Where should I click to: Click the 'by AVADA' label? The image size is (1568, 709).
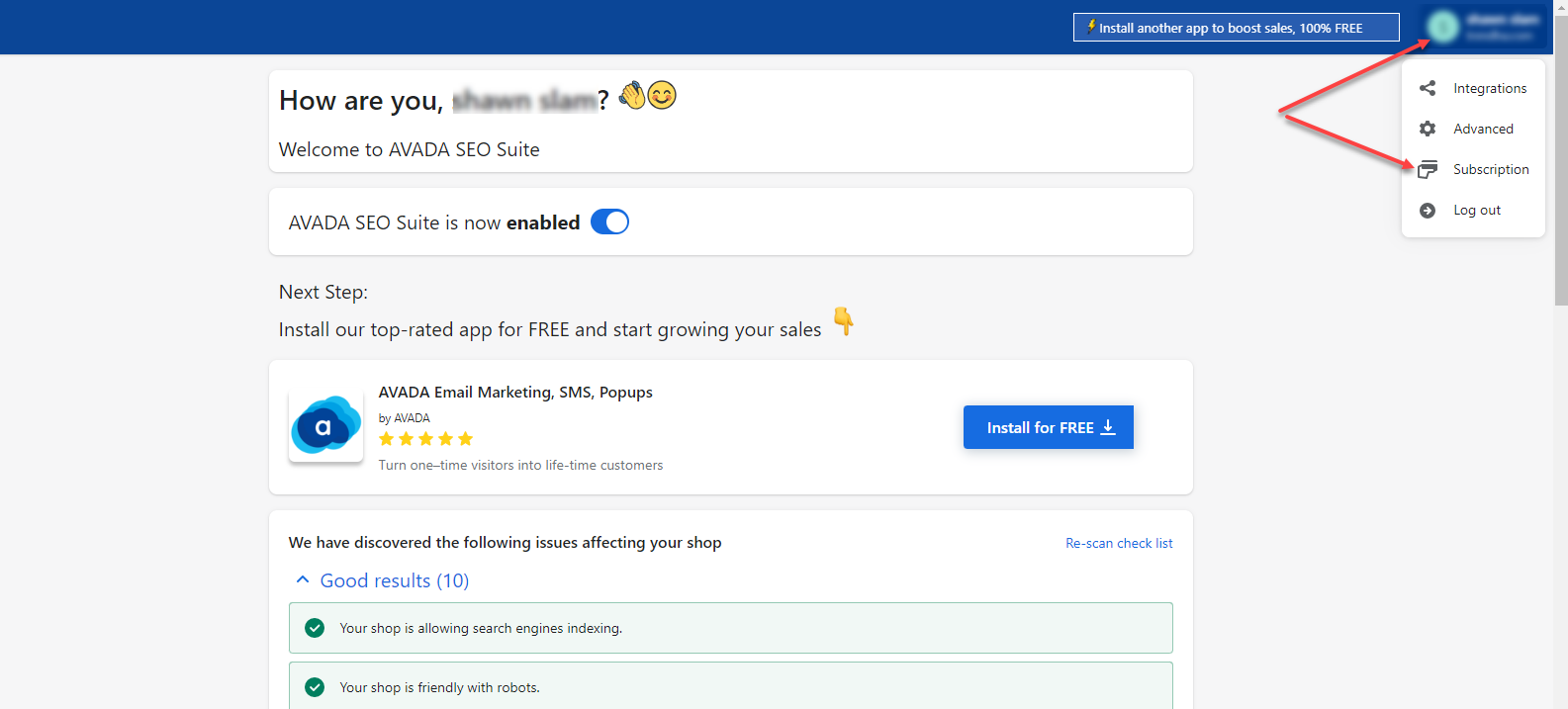click(x=404, y=418)
